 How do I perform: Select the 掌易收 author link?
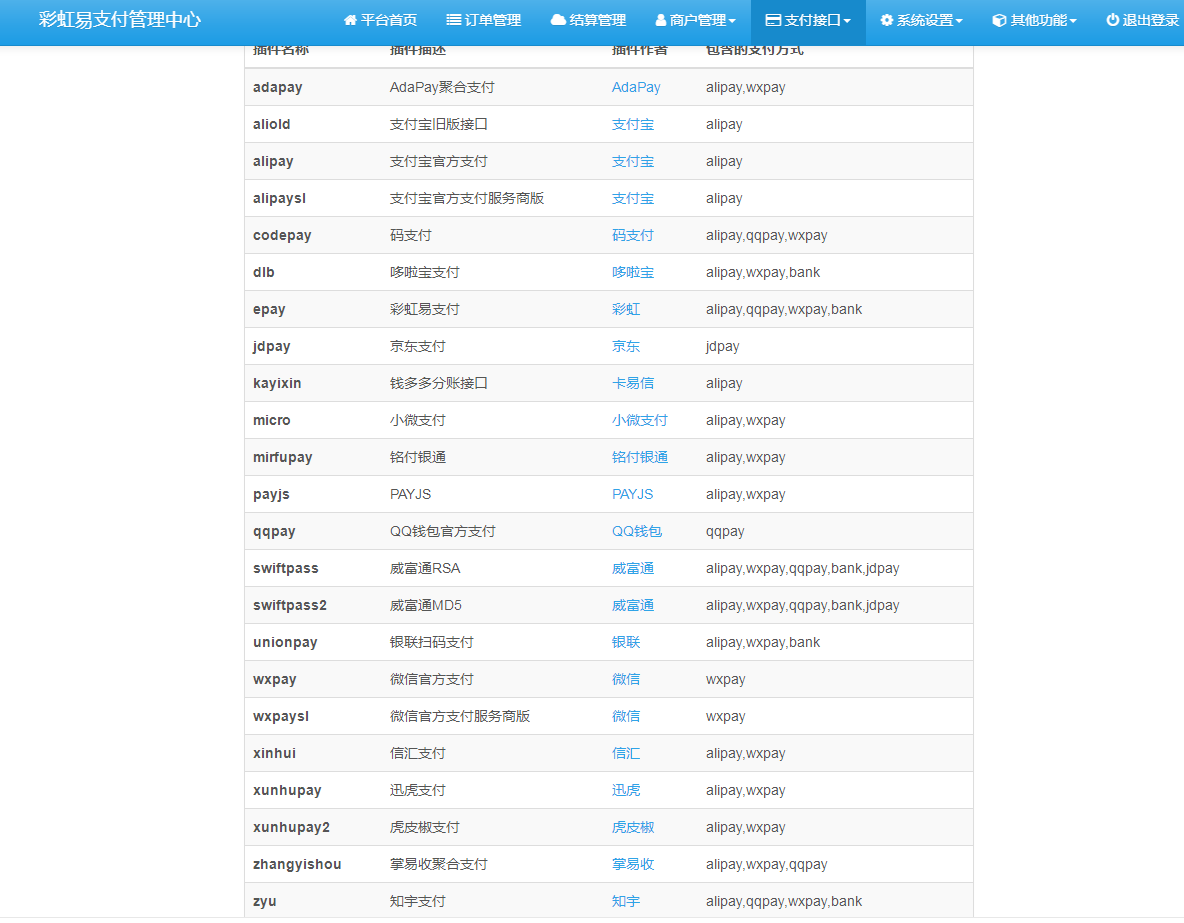633,864
